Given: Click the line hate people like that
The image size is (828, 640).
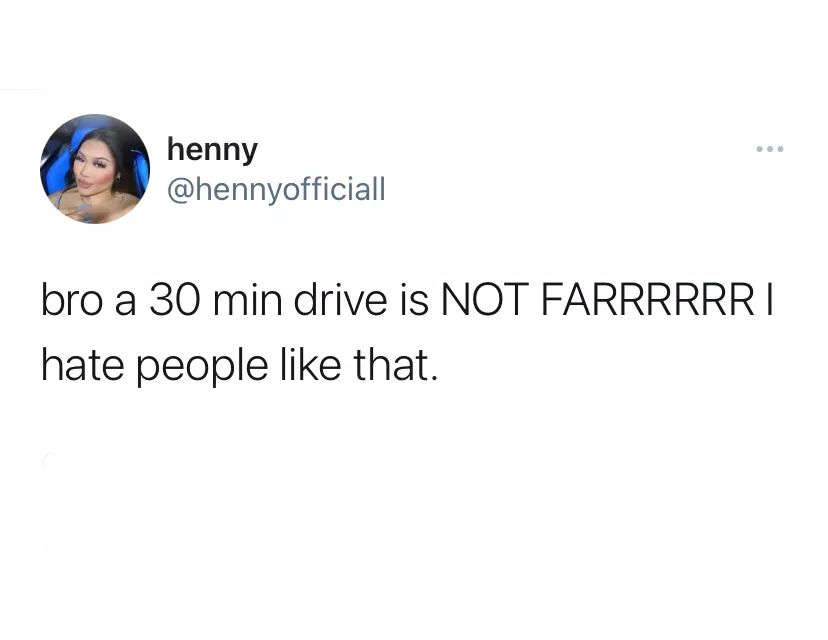Looking at the screenshot, I should pos(240,366).
